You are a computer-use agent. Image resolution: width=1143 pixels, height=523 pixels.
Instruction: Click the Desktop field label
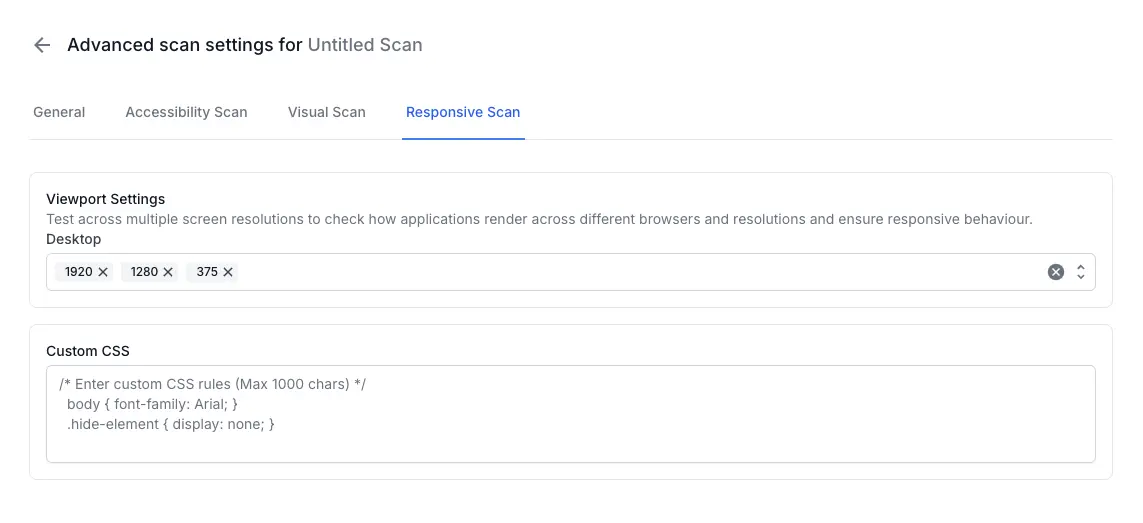(74, 239)
